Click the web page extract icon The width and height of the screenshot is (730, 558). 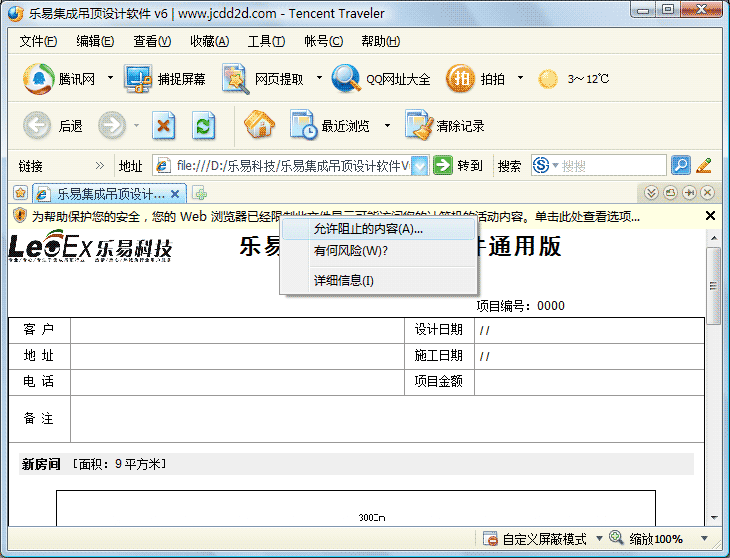pyautogui.click(x=235, y=79)
